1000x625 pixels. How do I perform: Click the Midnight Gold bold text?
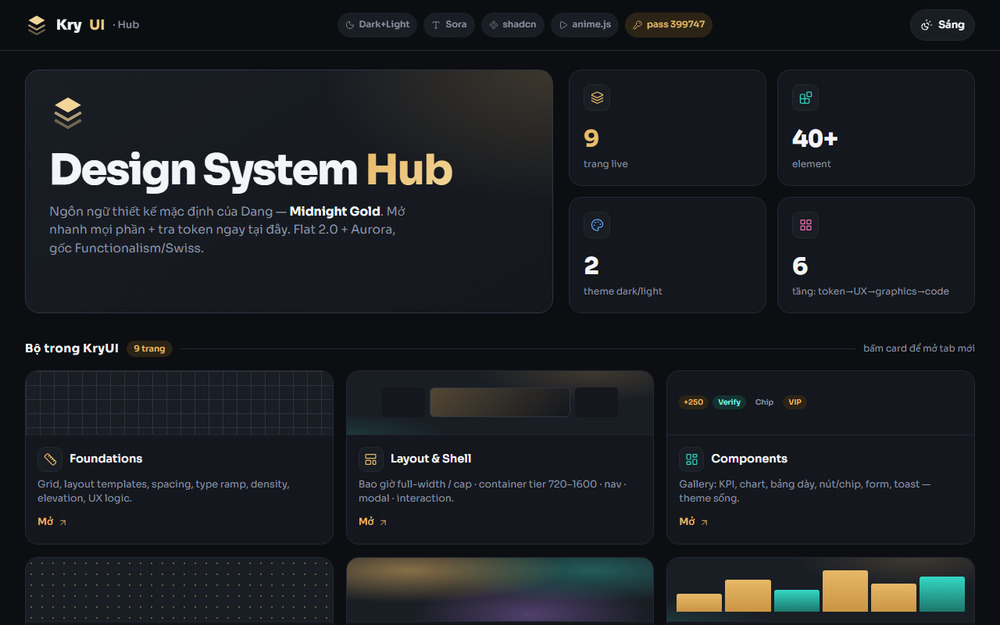(335, 211)
